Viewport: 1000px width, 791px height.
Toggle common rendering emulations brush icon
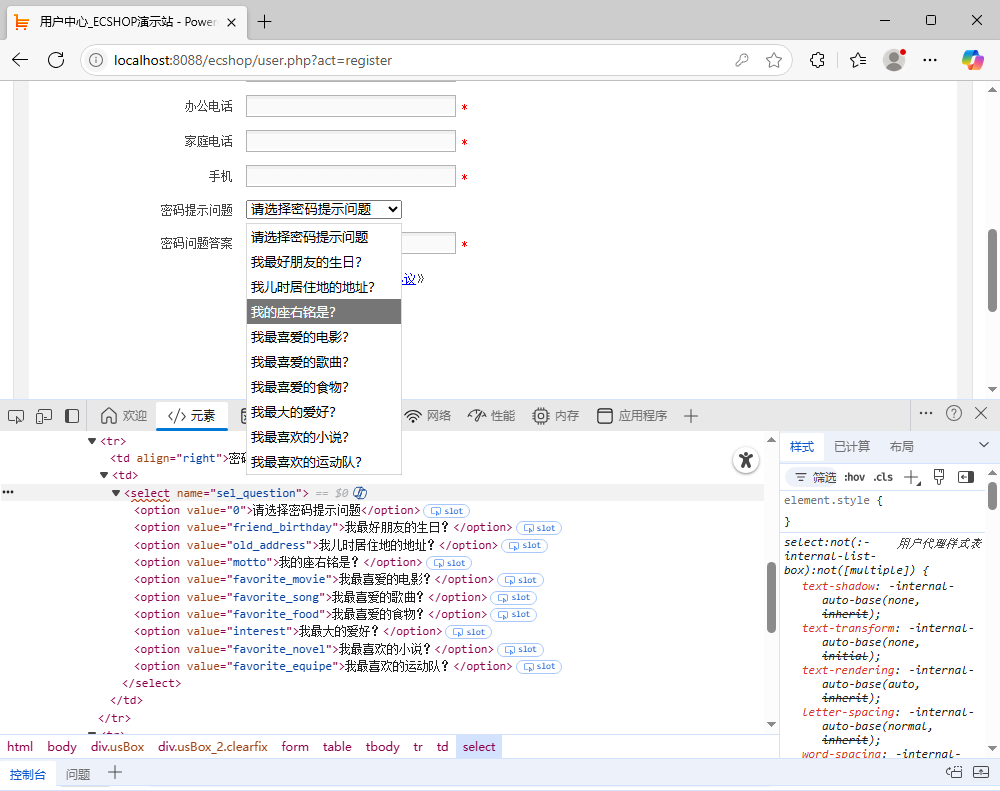coord(939,477)
